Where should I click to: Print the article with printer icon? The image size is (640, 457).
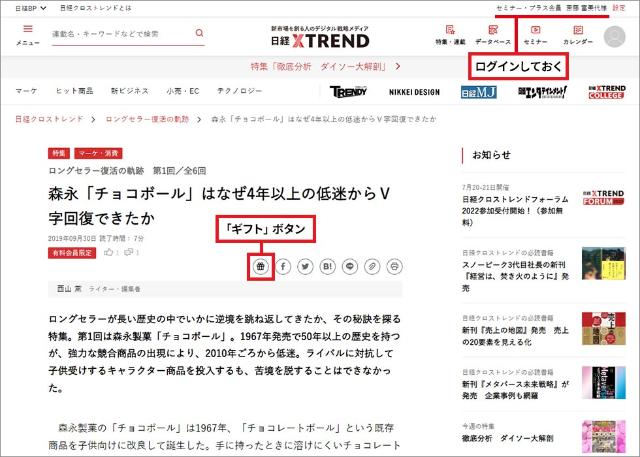coord(395,266)
